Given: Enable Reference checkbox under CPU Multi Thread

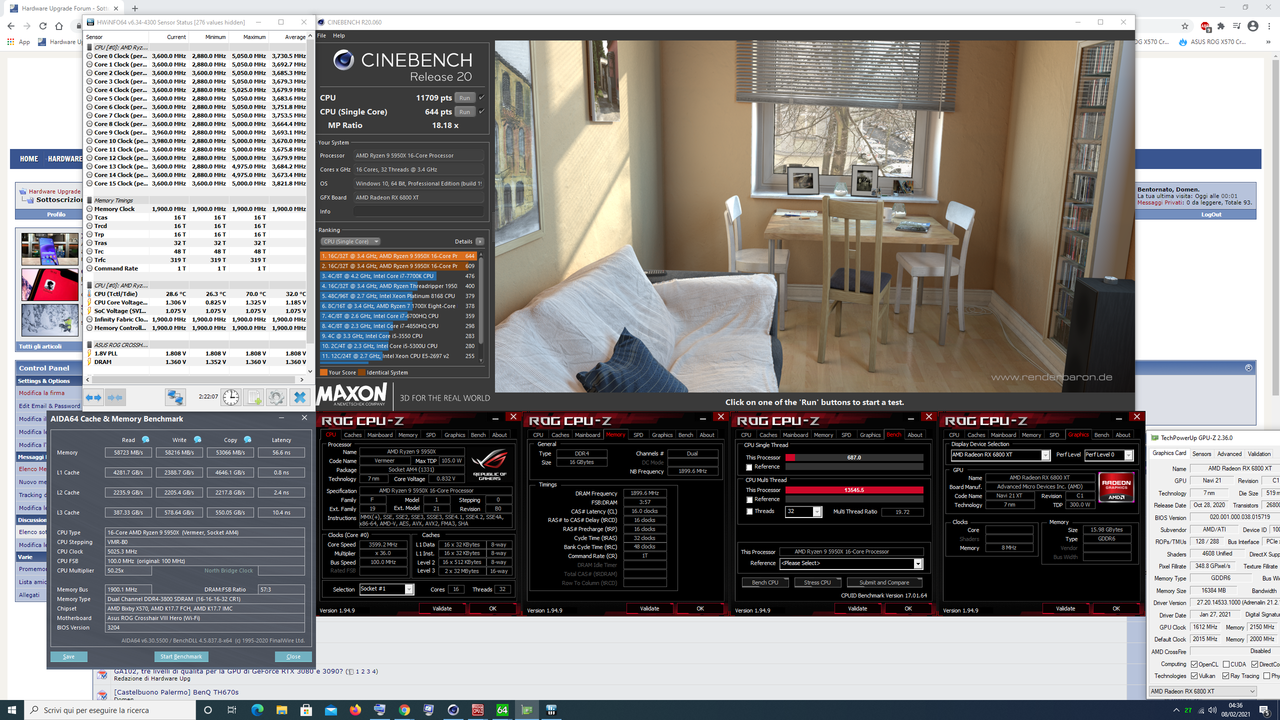Looking at the screenshot, I should tap(750, 499).
